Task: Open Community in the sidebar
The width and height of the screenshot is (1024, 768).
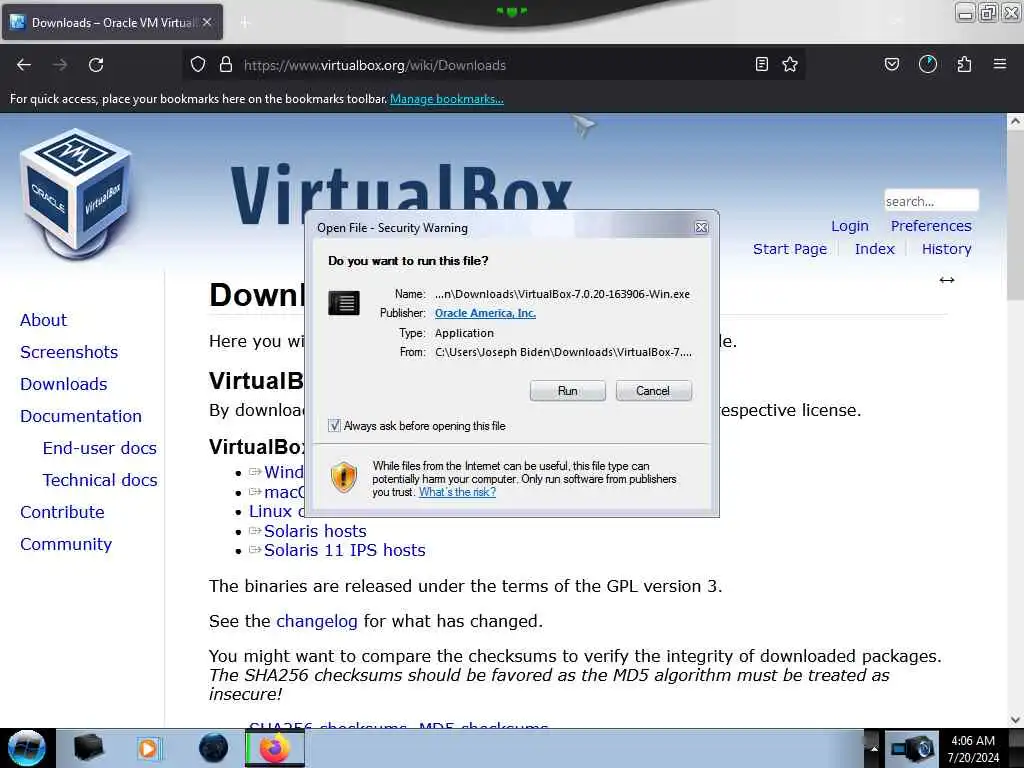Action: pos(66,544)
